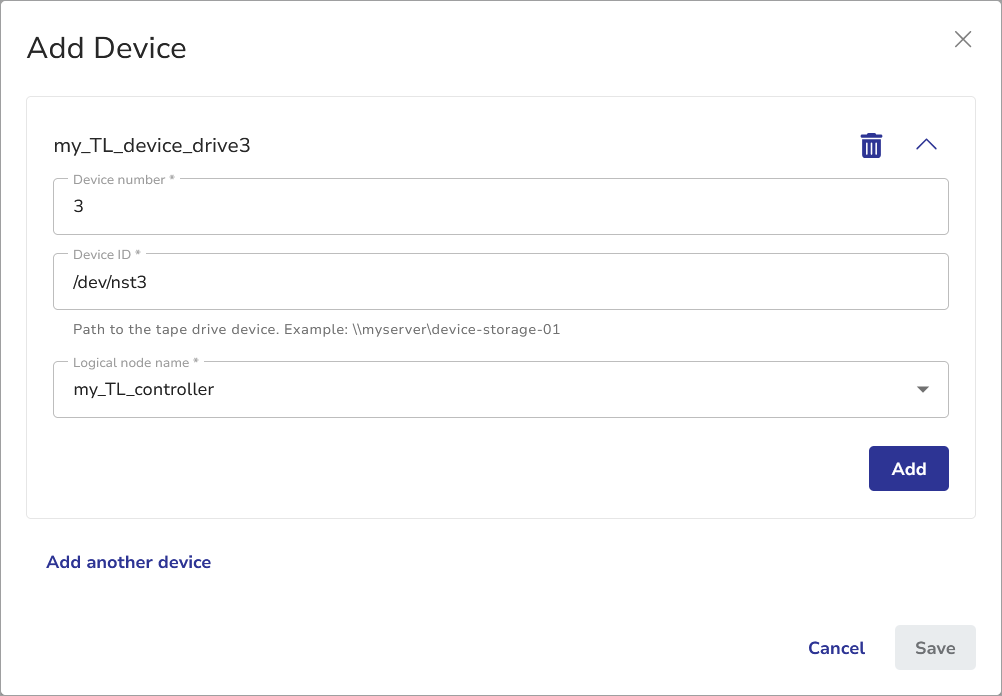1002x696 pixels.
Task: Click the Add another device link
Action: pos(128,562)
